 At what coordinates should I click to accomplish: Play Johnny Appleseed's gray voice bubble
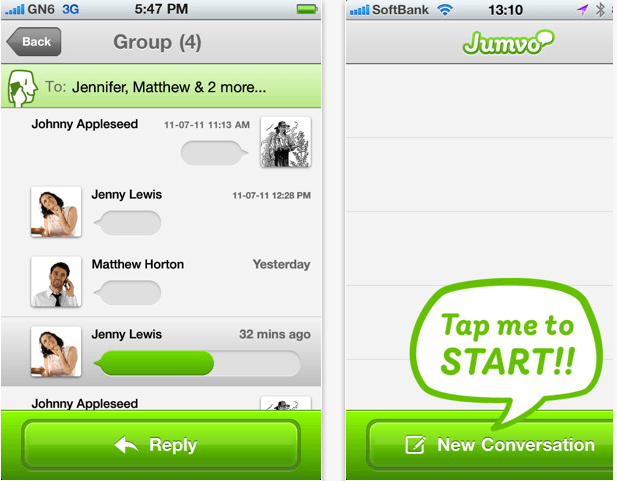pos(214,153)
